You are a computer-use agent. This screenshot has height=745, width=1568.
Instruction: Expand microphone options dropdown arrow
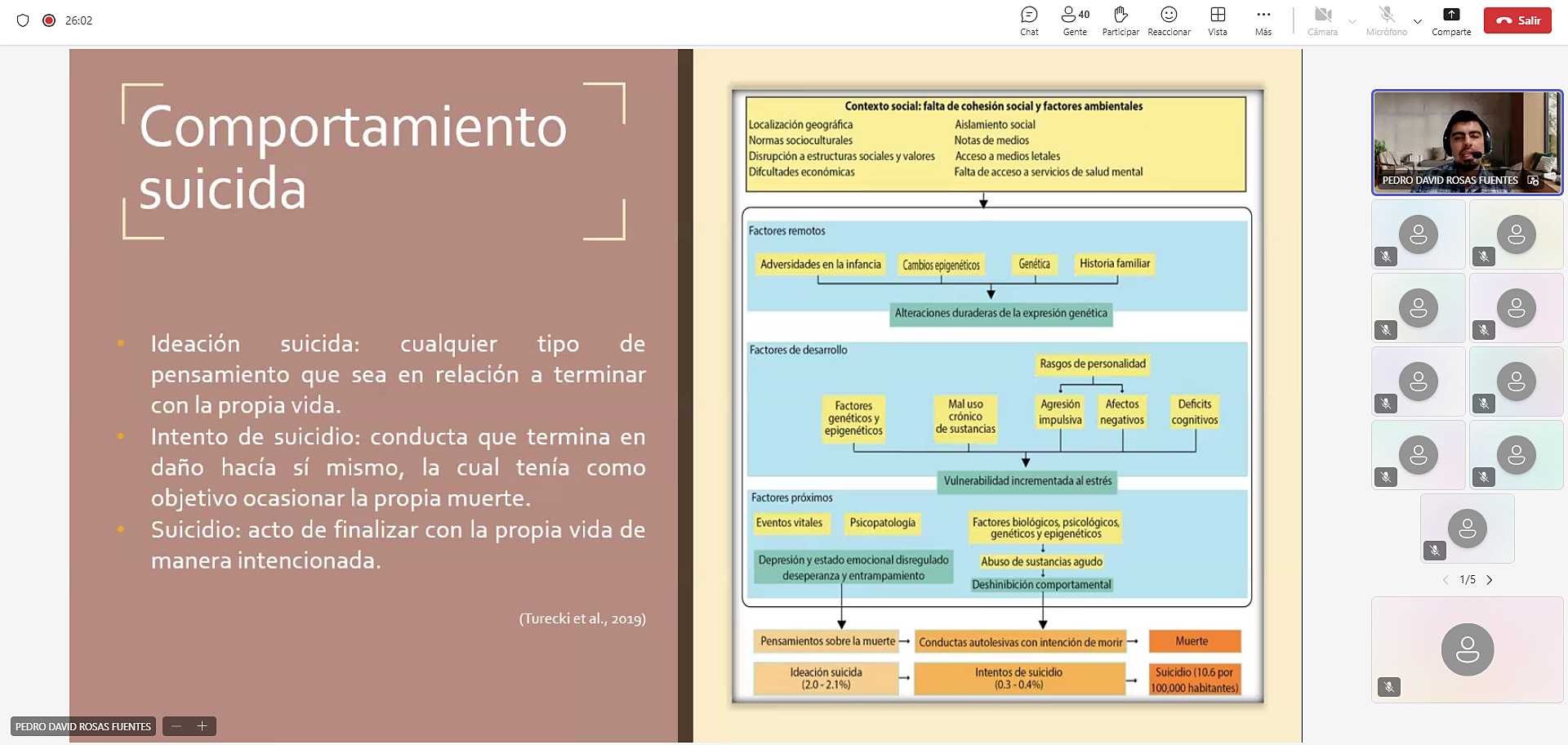coord(1418,21)
